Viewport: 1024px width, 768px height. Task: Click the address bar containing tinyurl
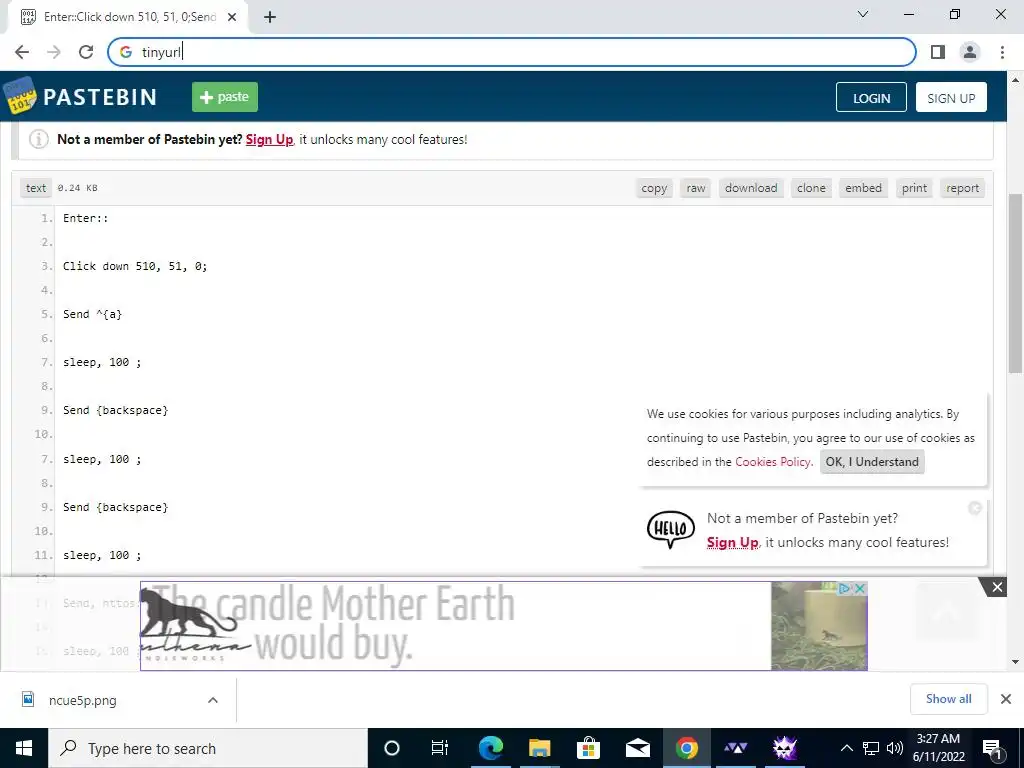[512, 52]
